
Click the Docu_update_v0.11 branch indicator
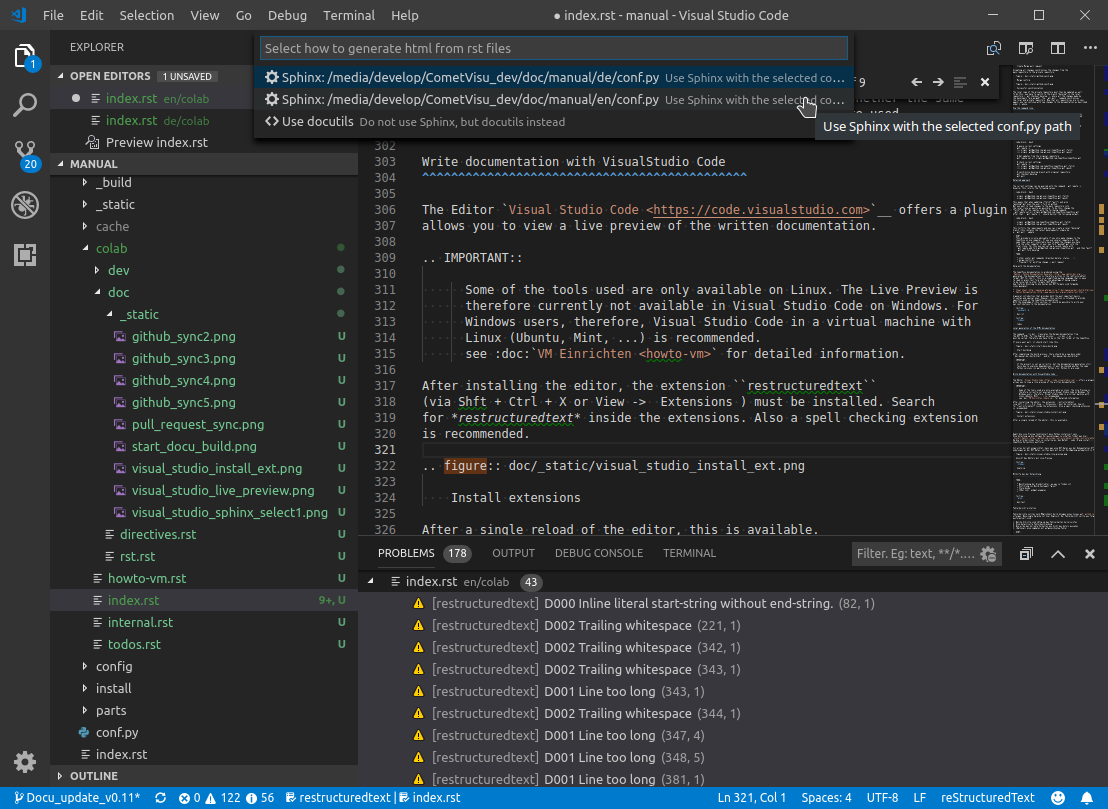click(77, 798)
